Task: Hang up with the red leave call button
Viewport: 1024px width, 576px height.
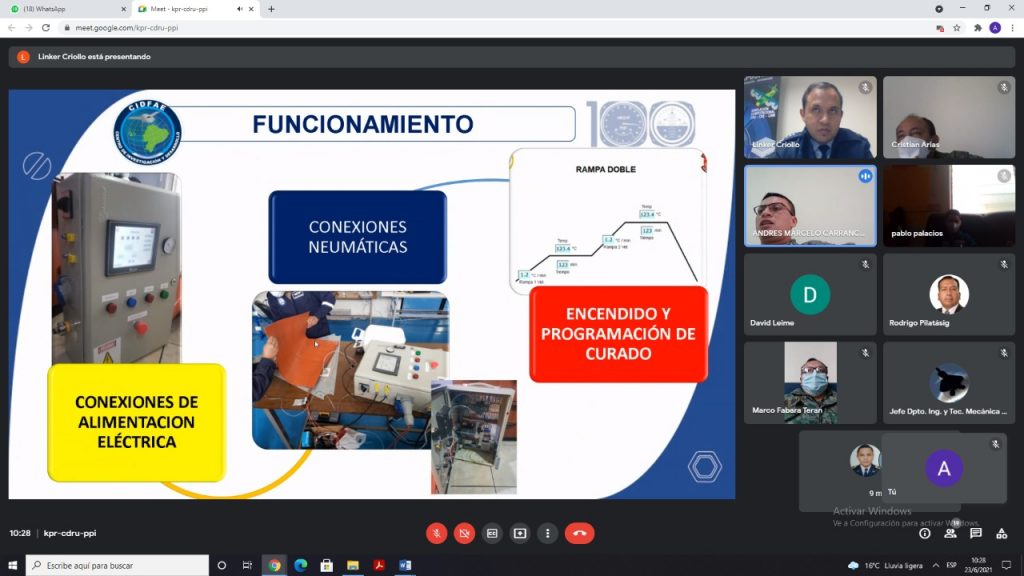Action: pos(580,533)
